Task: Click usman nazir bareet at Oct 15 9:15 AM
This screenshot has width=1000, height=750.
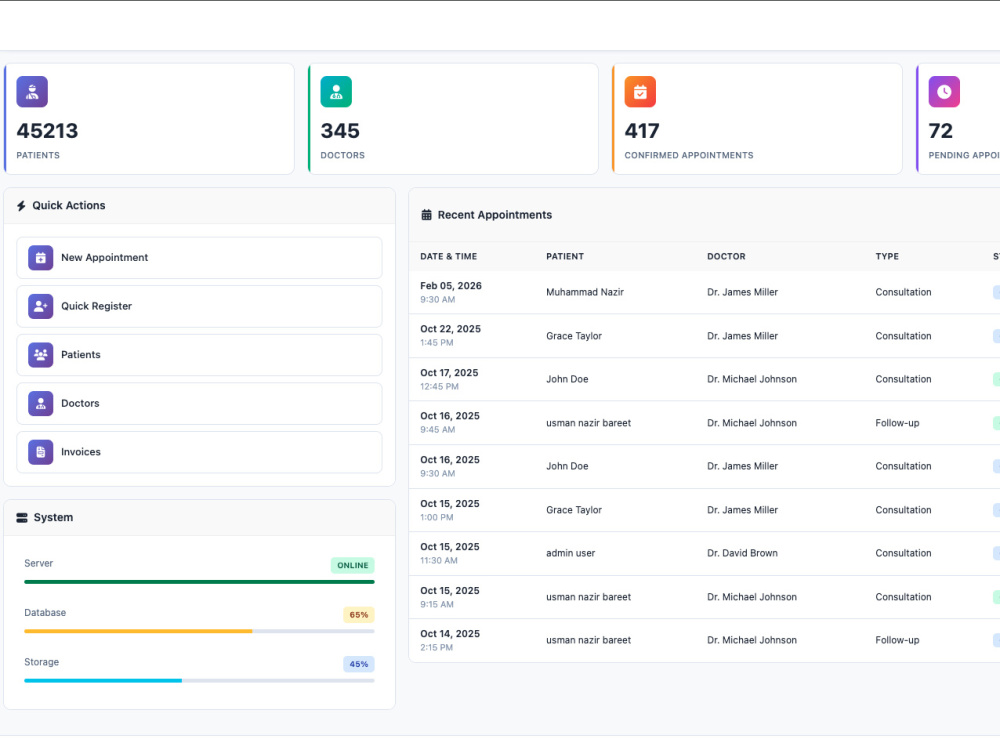Action: click(x=589, y=597)
